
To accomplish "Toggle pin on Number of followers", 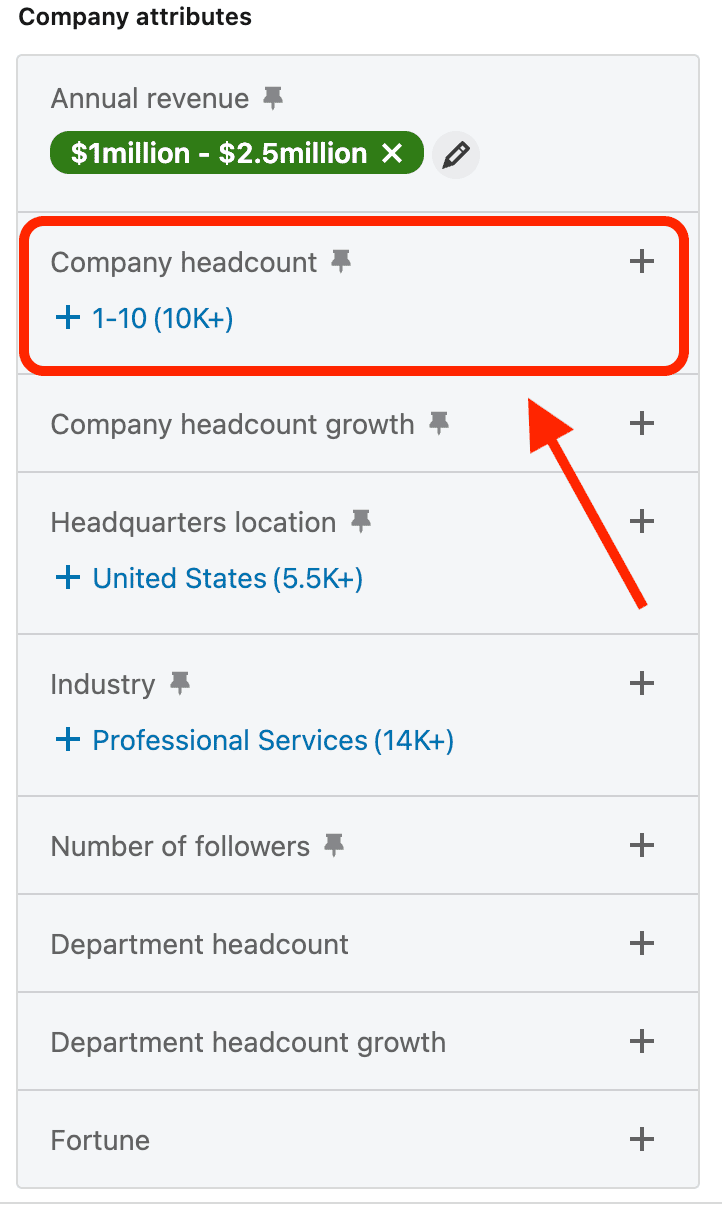I will pyautogui.click(x=334, y=846).
